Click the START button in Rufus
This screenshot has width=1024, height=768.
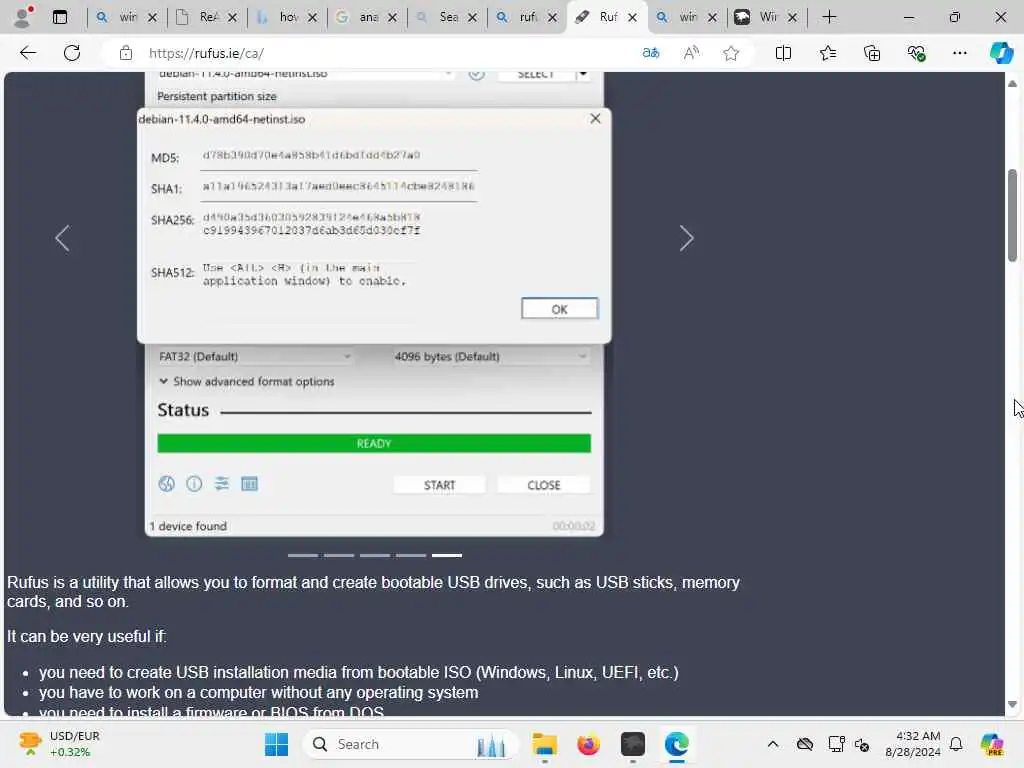(440, 485)
